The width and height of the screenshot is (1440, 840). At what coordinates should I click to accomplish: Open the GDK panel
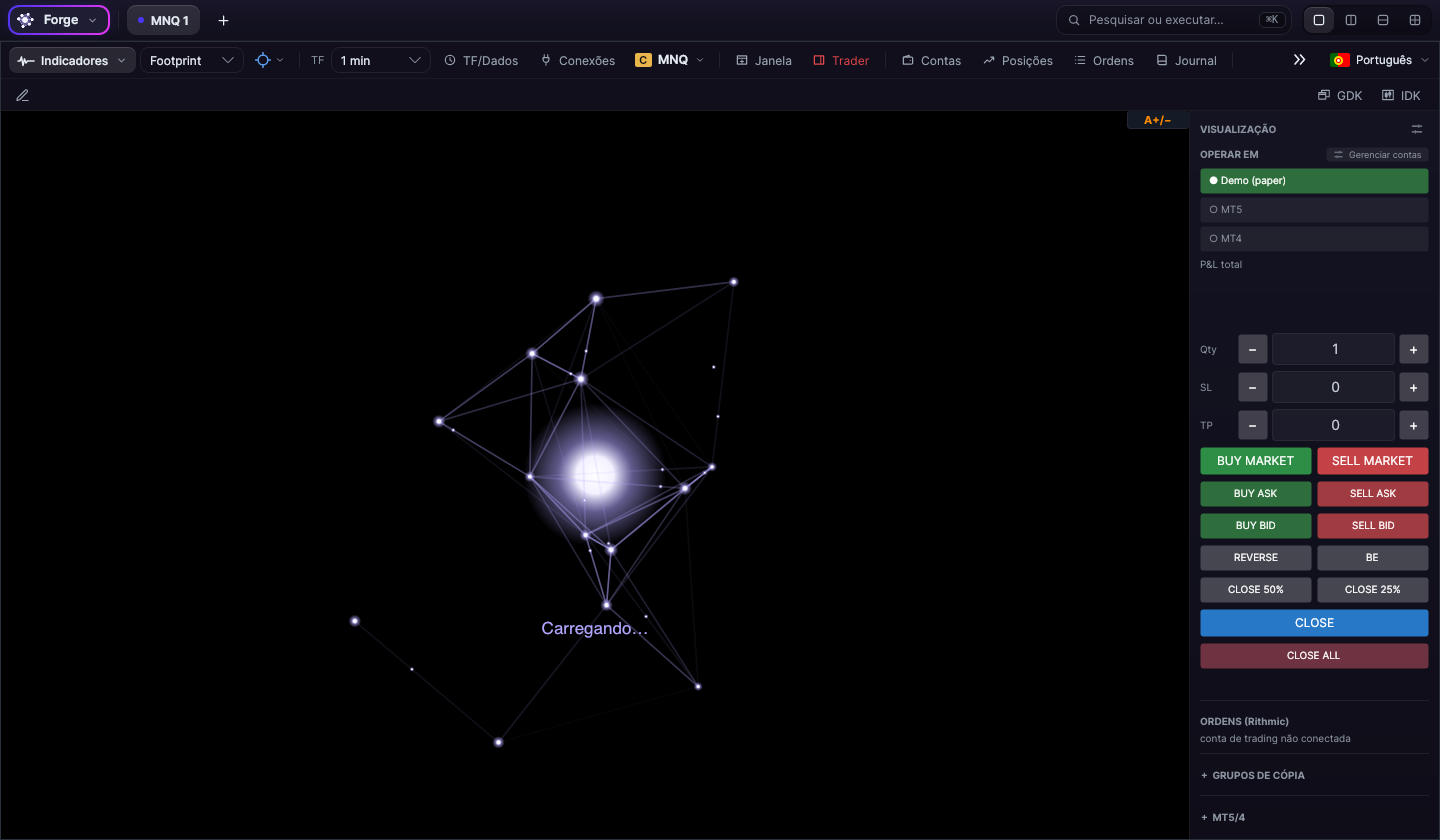coord(1340,96)
